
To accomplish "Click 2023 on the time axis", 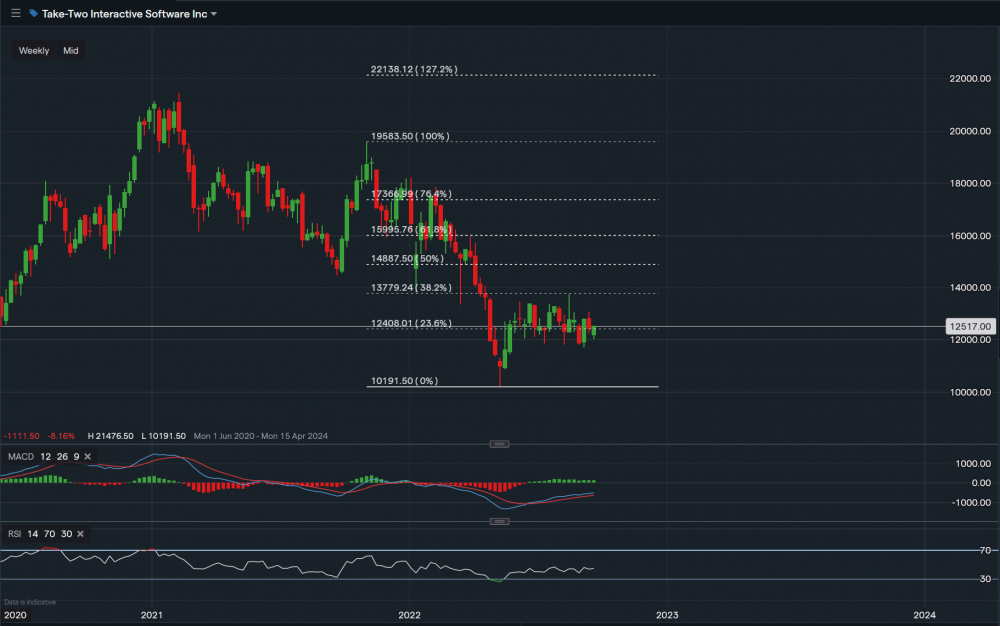I will (x=668, y=616).
